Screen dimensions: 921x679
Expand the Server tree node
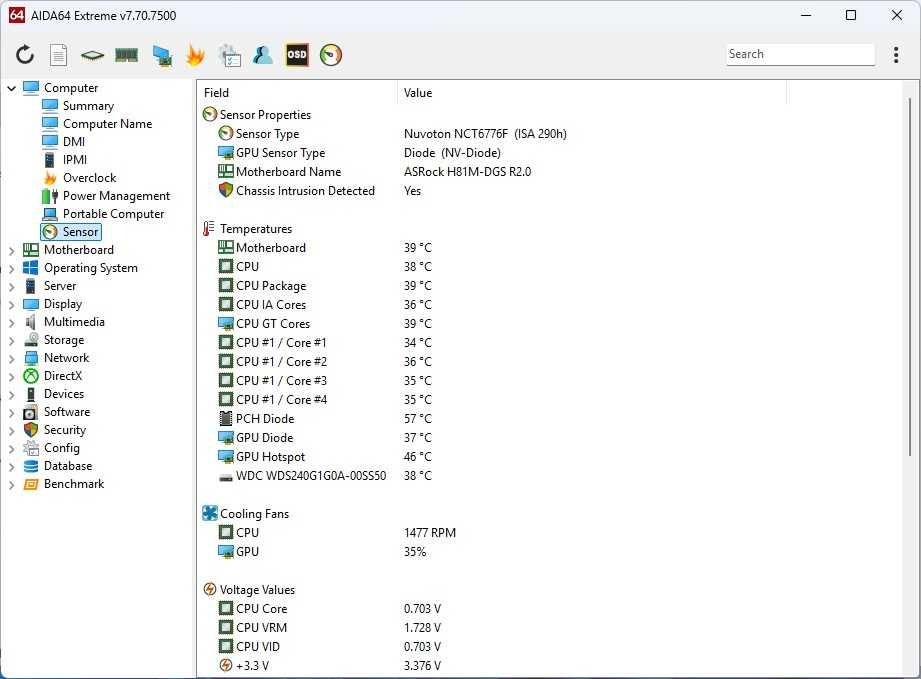[11, 287]
